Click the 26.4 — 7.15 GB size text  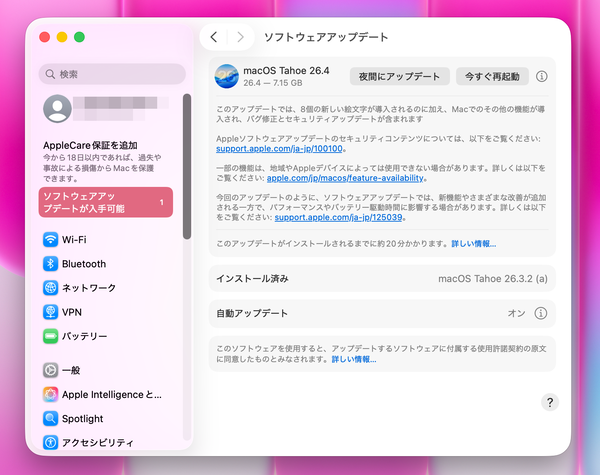click(x=273, y=83)
